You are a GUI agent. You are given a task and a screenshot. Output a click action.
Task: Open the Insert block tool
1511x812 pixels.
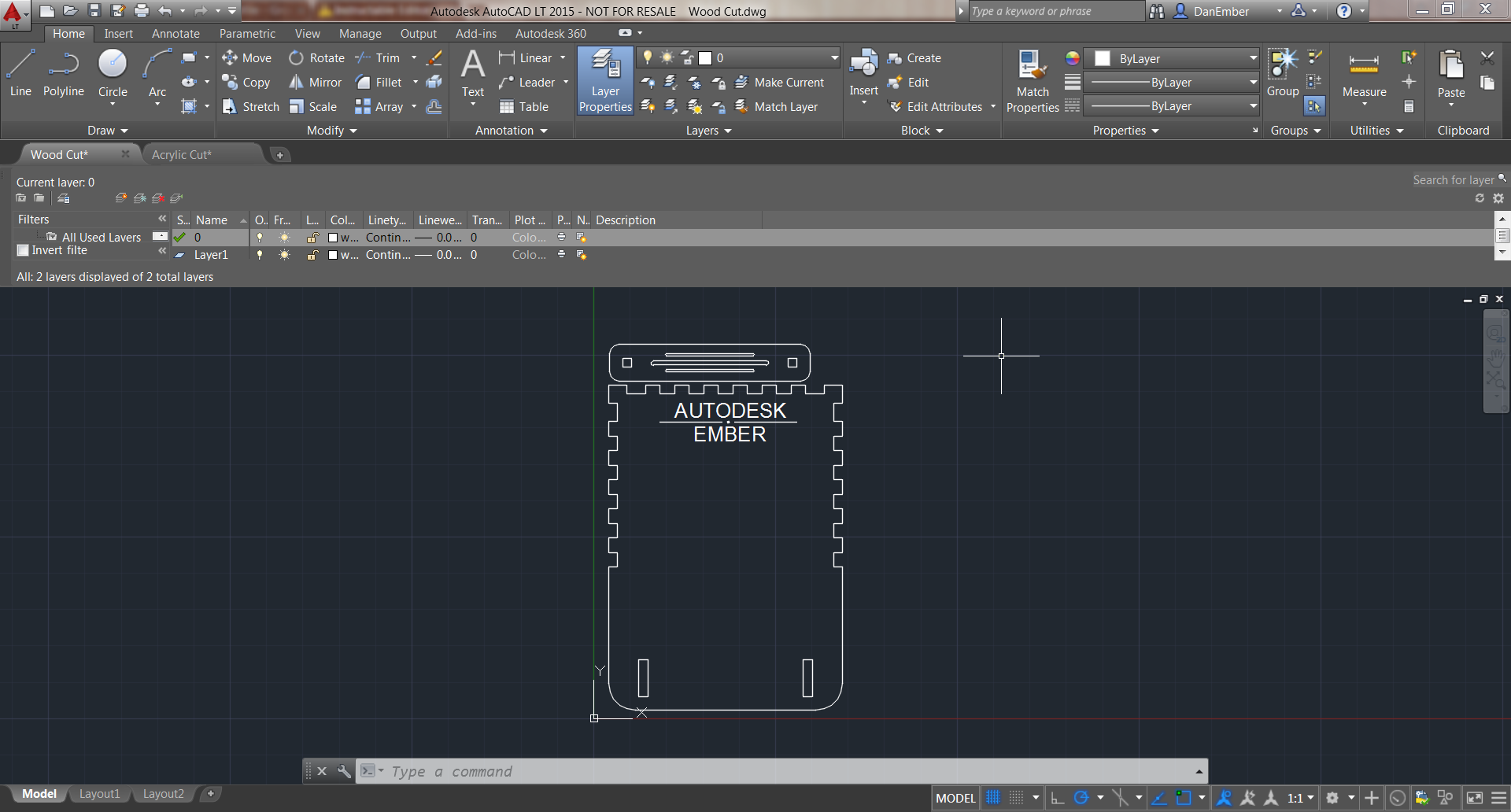(x=863, y=73)
